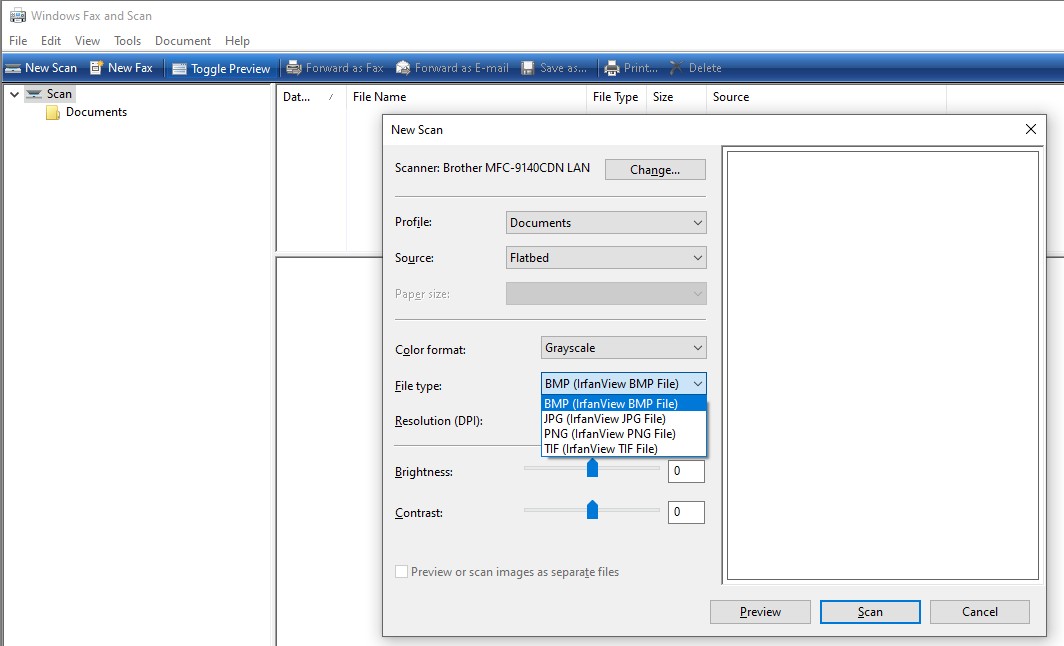1064x646 pixels.
Task: Open the Profile dropdown
Action: coord(606,223)
